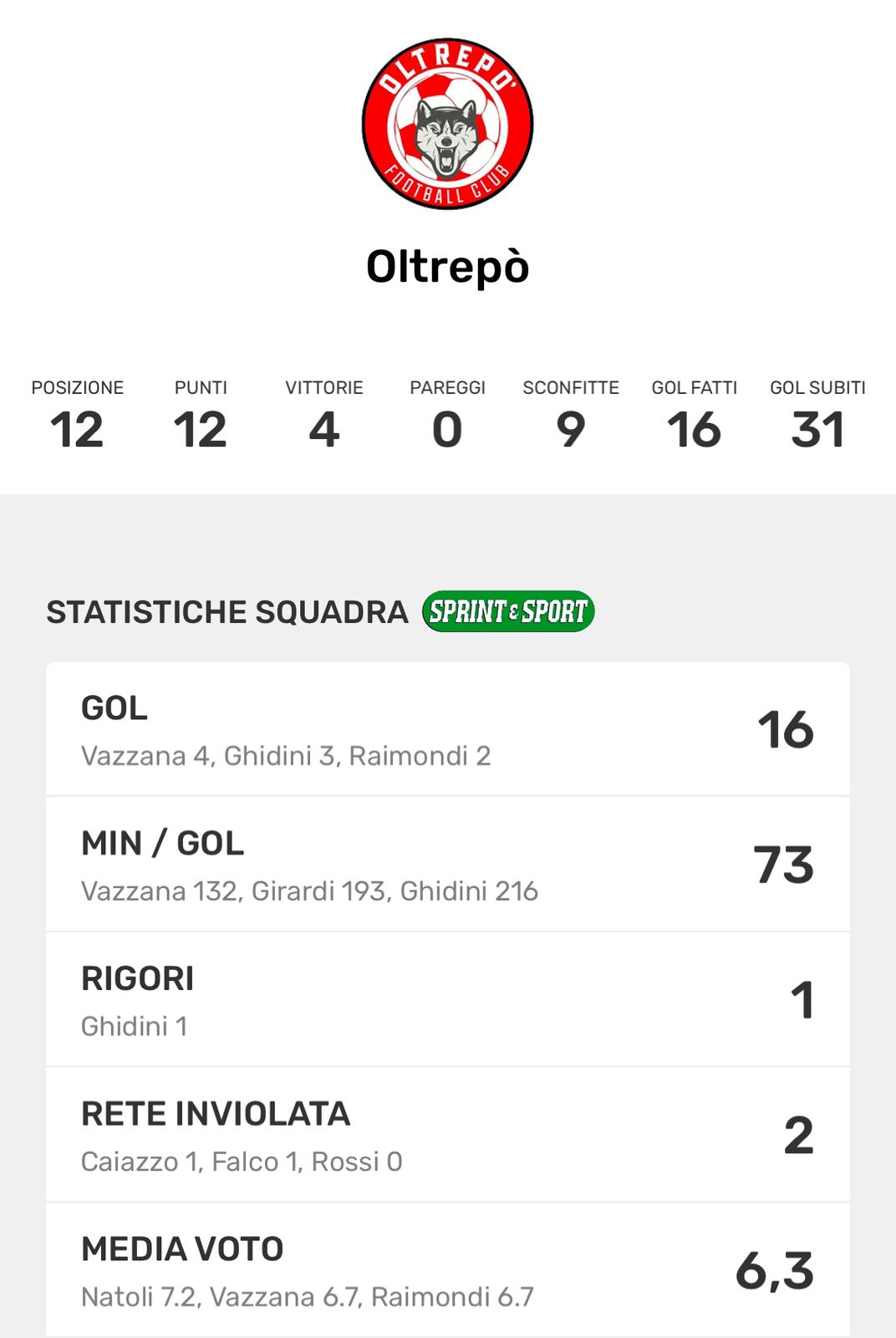Tap the clean sheets list Caiazzo, Falco, Rossi
Screen dimensions: 896x1338
242,1162
